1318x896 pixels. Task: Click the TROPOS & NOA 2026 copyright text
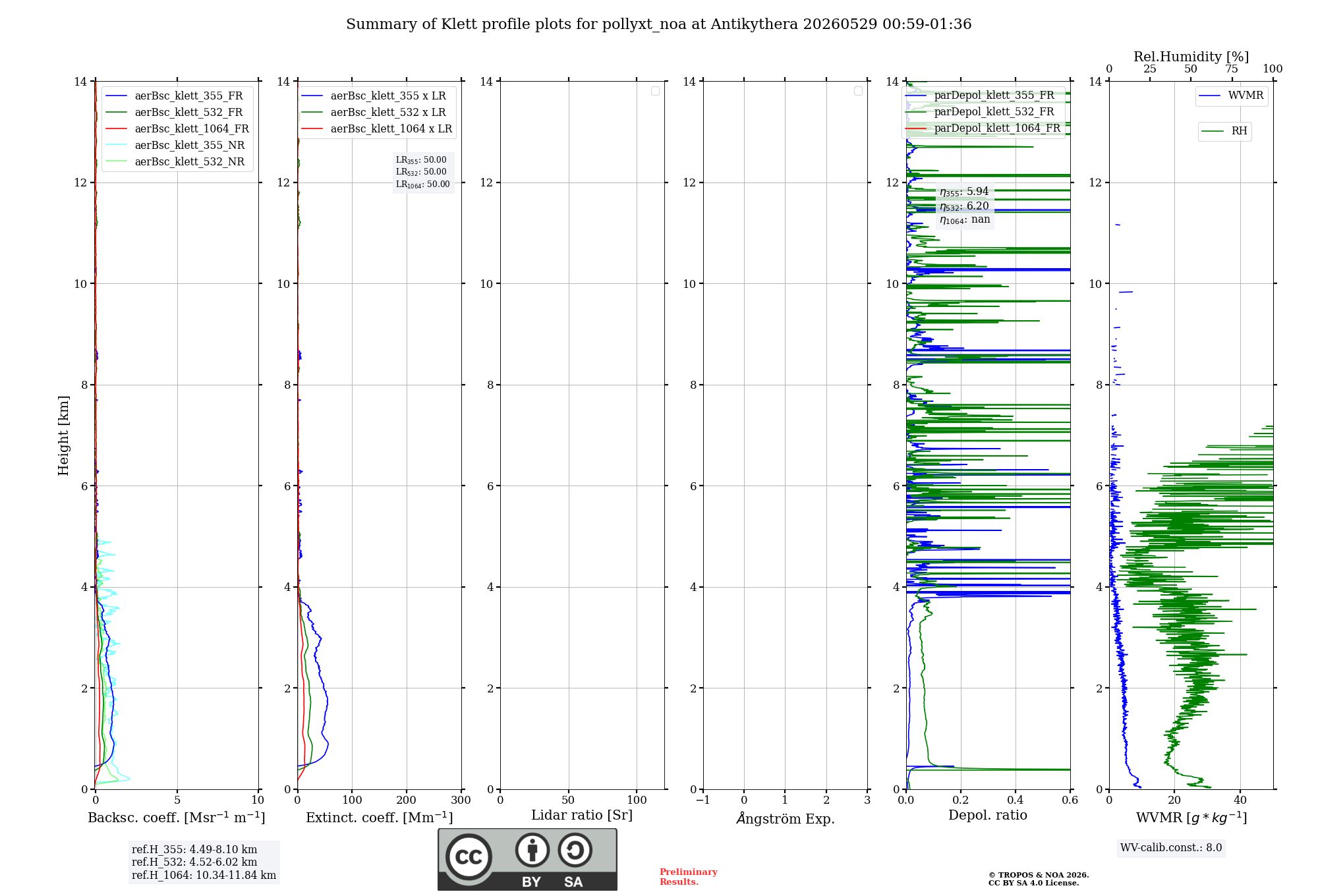pos(1039,875)
